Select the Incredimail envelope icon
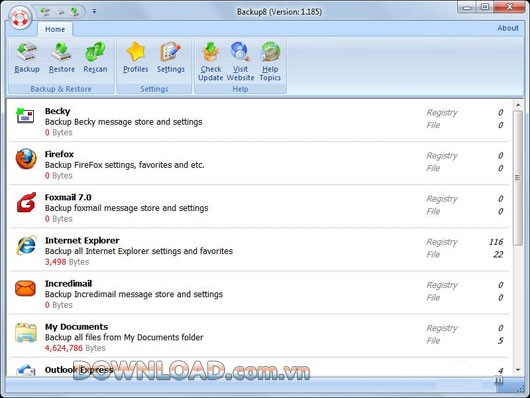The width and height of the screenshot is (530, 398). (25, 288)
